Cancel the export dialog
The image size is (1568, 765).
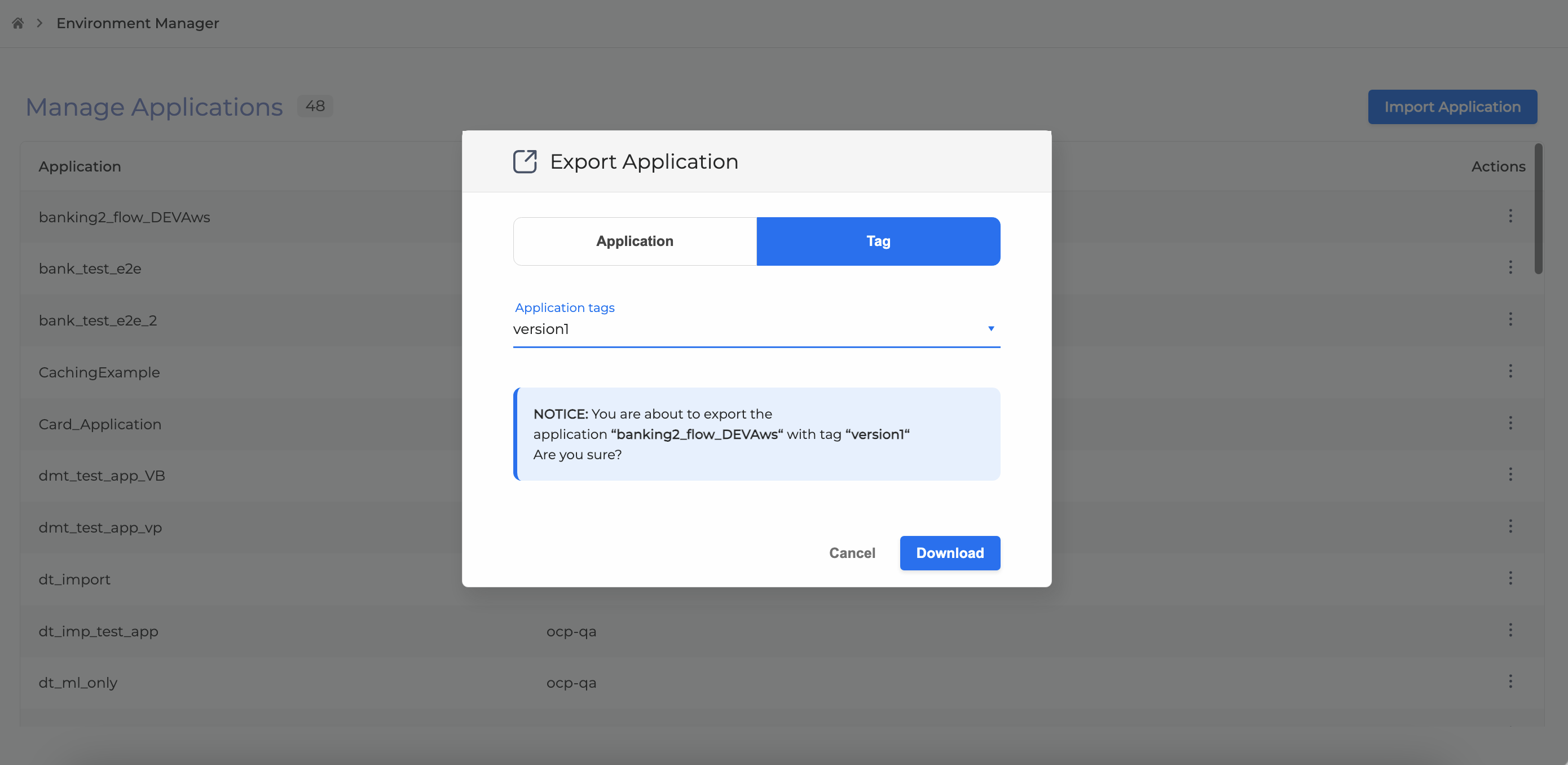pyautogui.click(x=852, y=553)
